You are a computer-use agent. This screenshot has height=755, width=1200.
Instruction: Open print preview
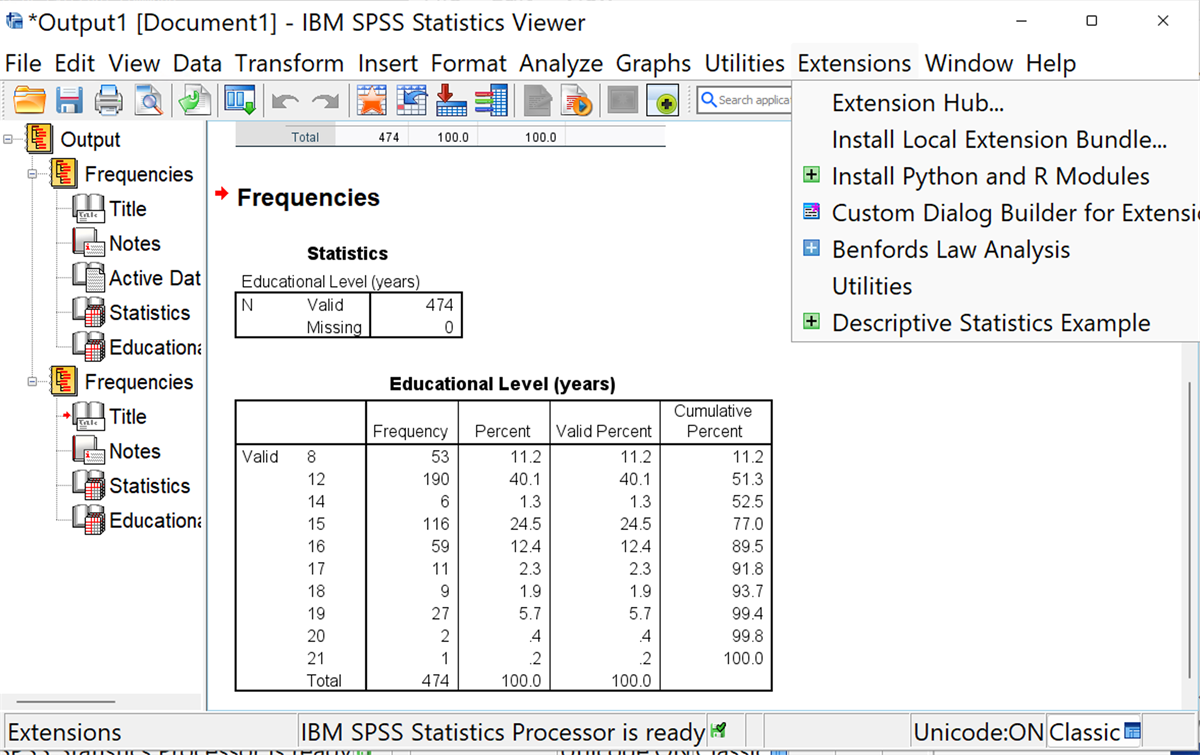pyautogui.click(x=146, y=99)
